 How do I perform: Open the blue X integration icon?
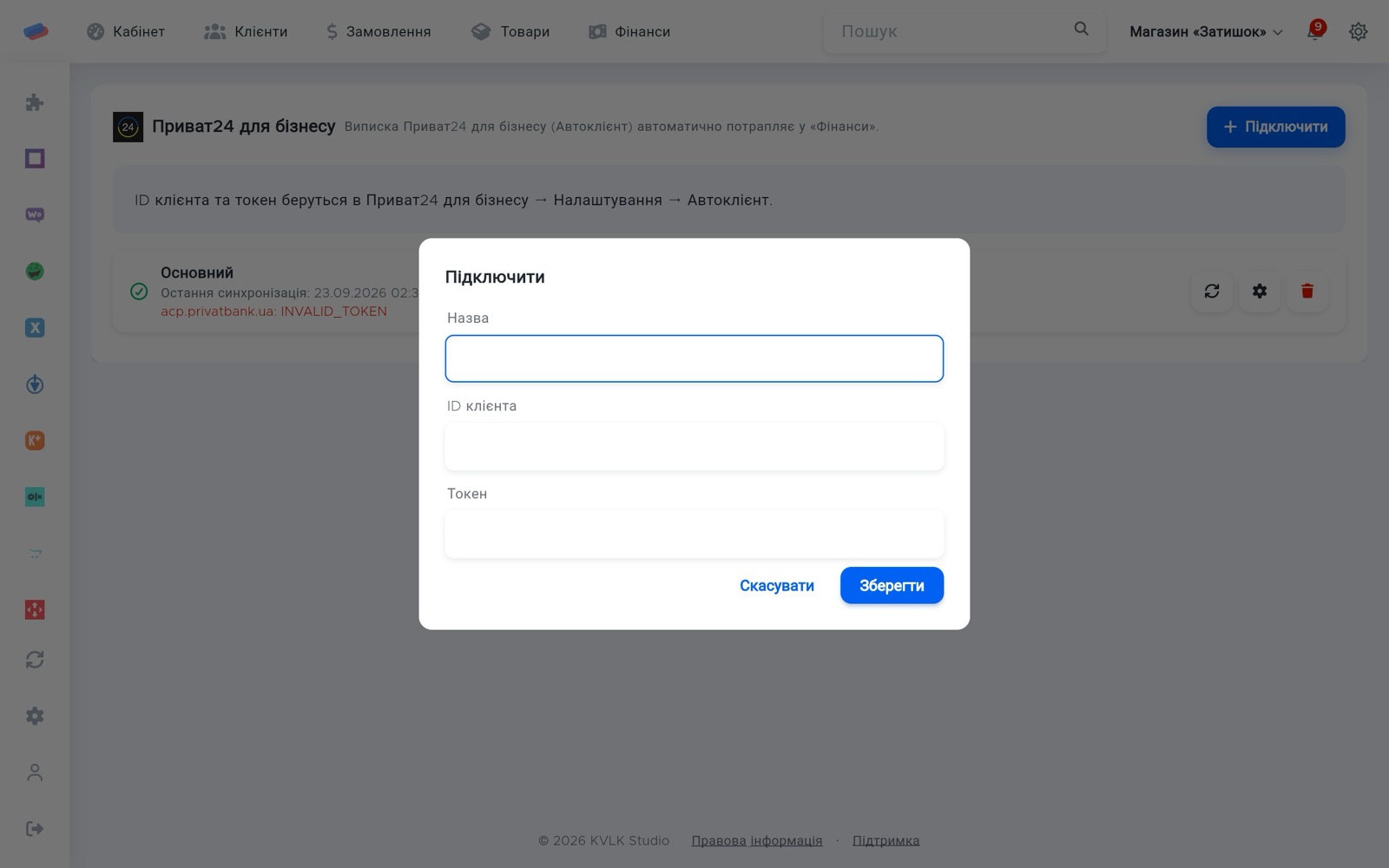(x=35, y=328)
